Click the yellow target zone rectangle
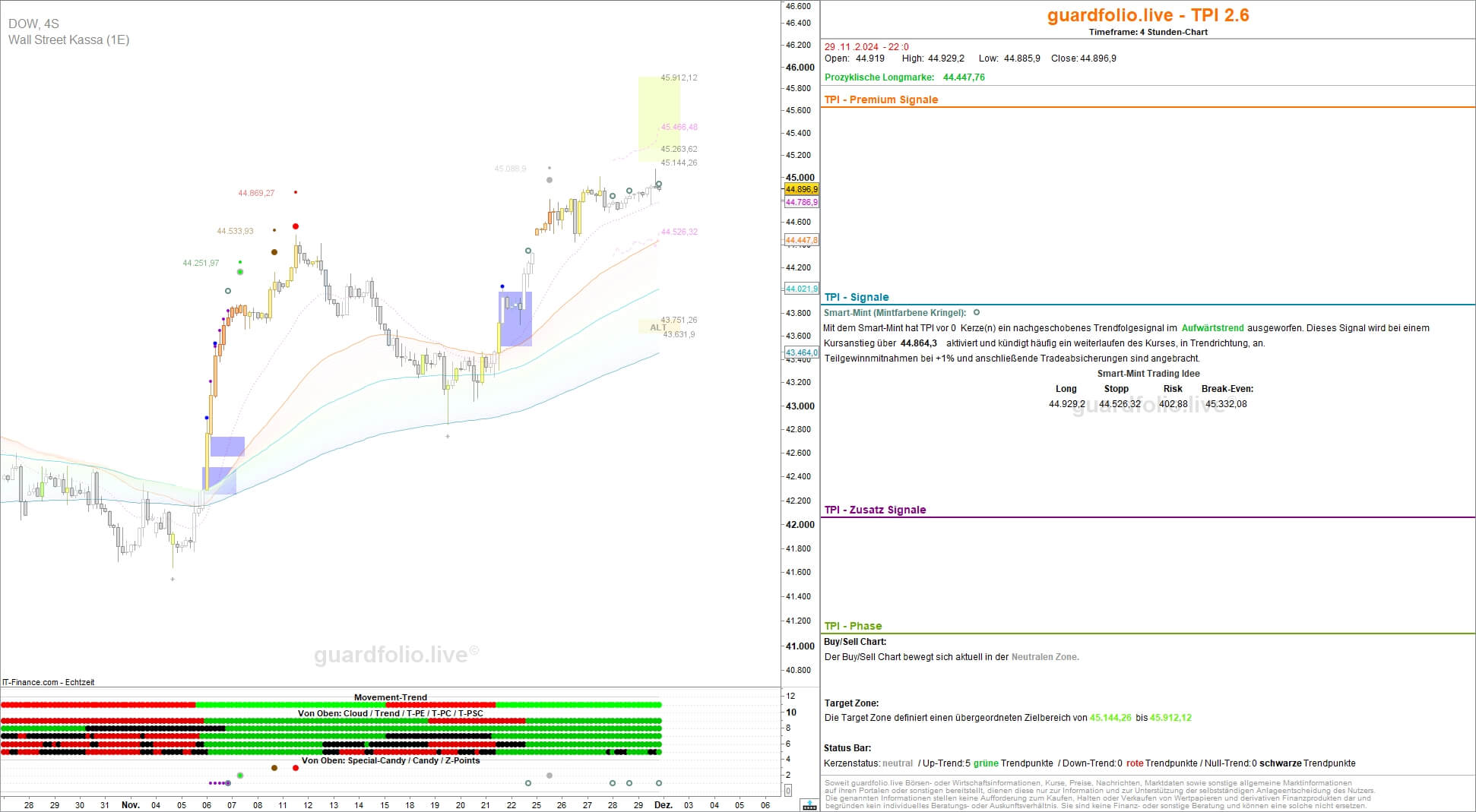This screenshot has height=812, width=1476. [659, 118]
